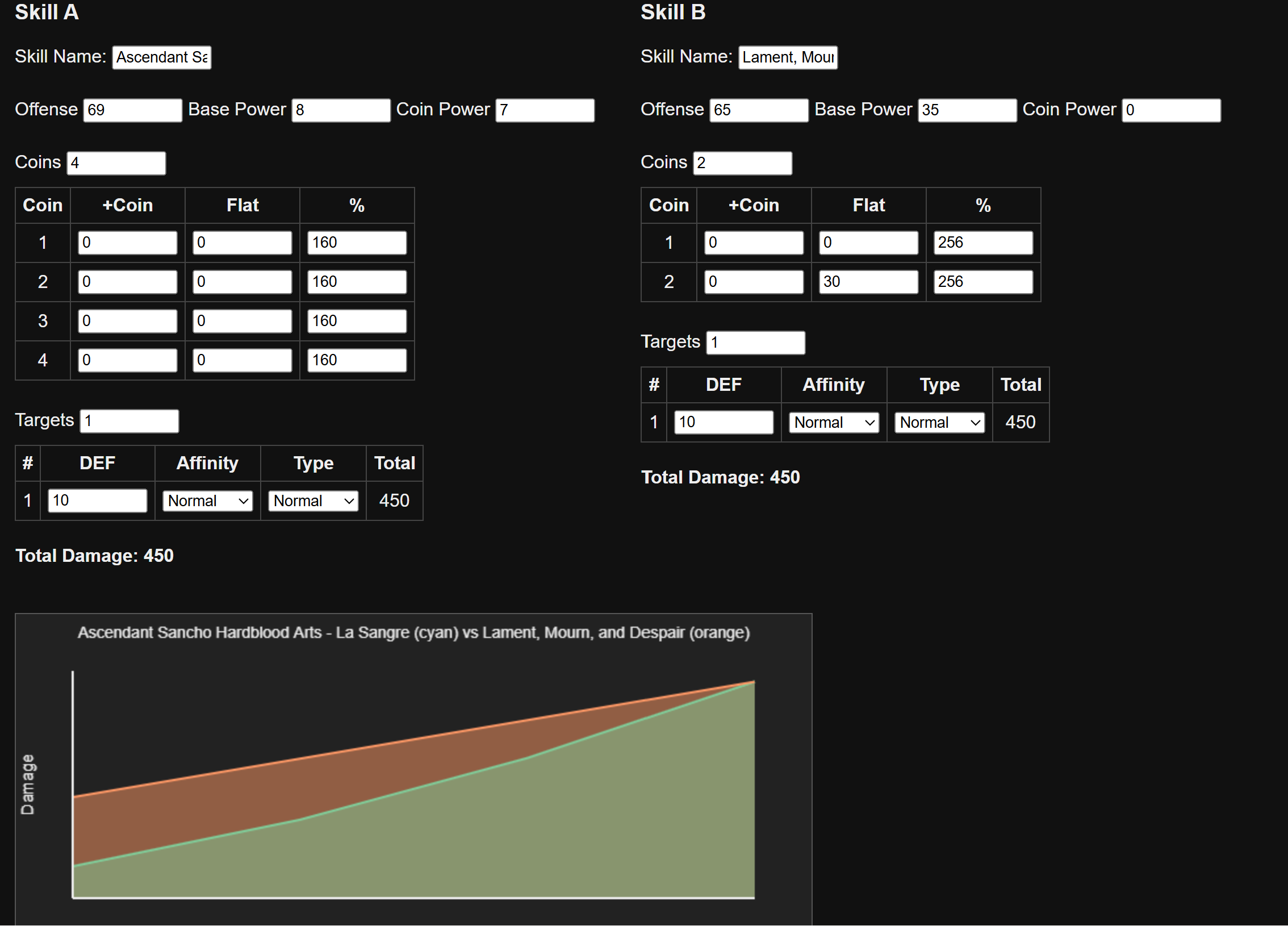The width and height of the screenshot is (1288, 926).
Task: Click Skill A target DEF field
Action: click(x=97, y=500)
